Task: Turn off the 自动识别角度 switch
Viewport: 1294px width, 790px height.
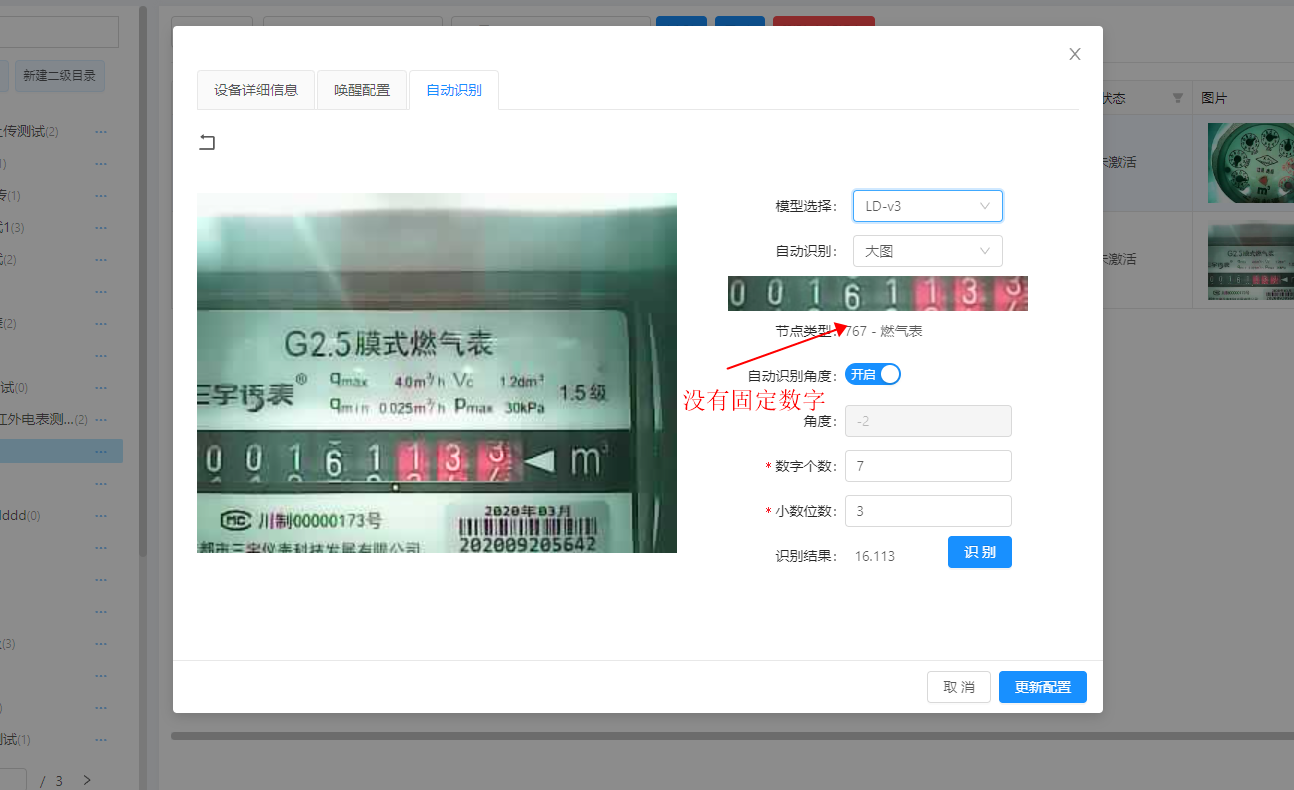Action: click(x=873, y=374)
